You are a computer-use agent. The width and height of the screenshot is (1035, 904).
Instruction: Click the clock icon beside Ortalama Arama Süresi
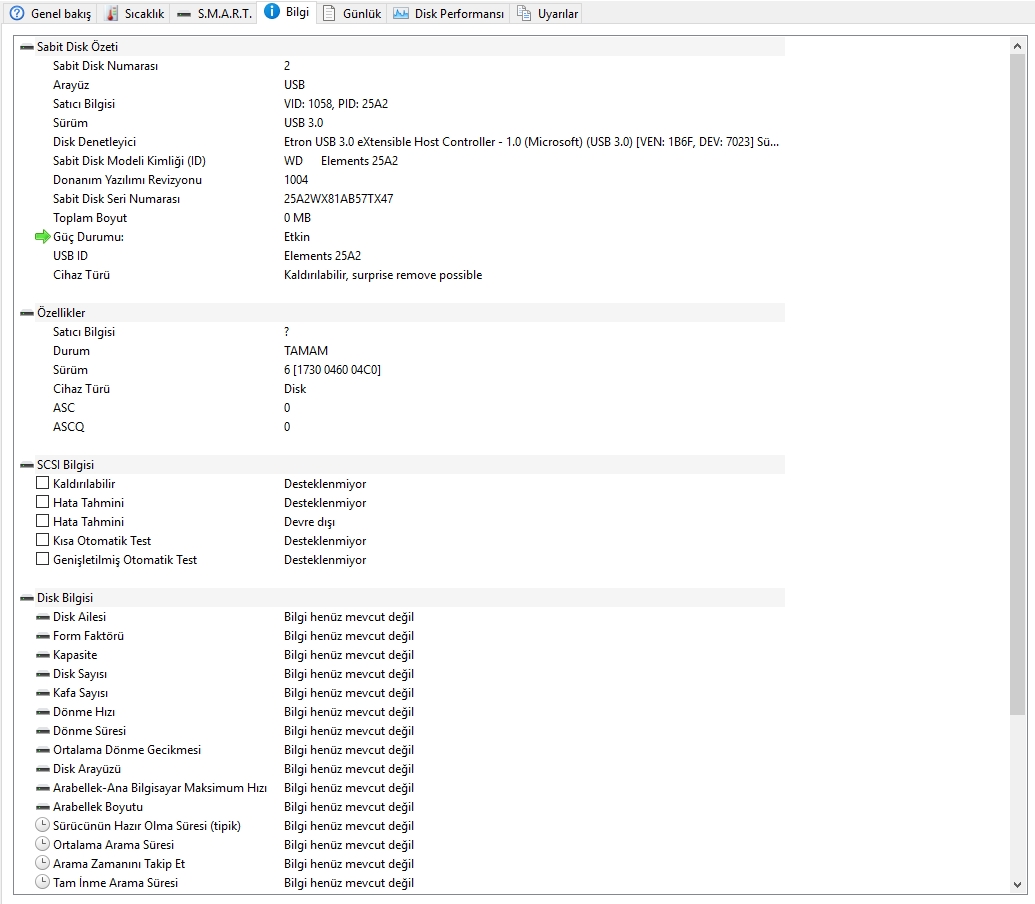click(41, 845)
